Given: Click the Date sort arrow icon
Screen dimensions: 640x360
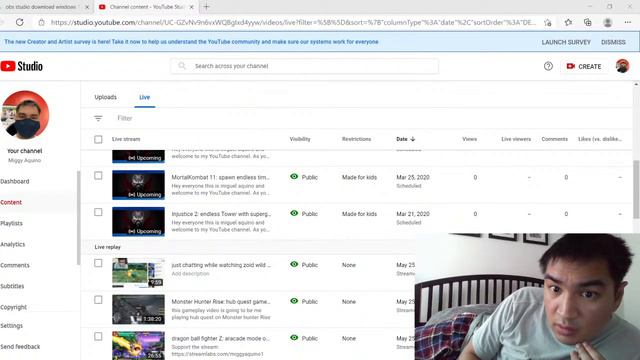Looking at the screenshot, I should click(x=413, y=139).
